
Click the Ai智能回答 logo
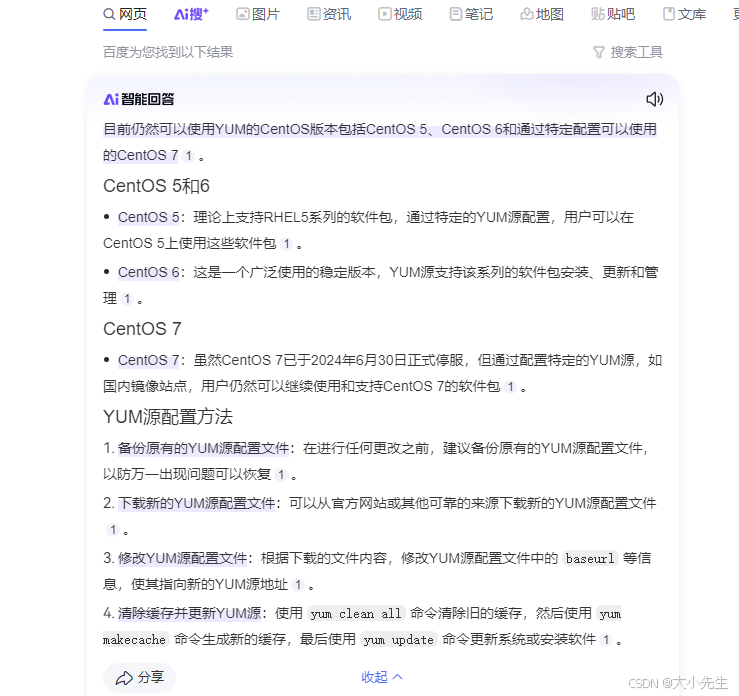coord(139,99)
